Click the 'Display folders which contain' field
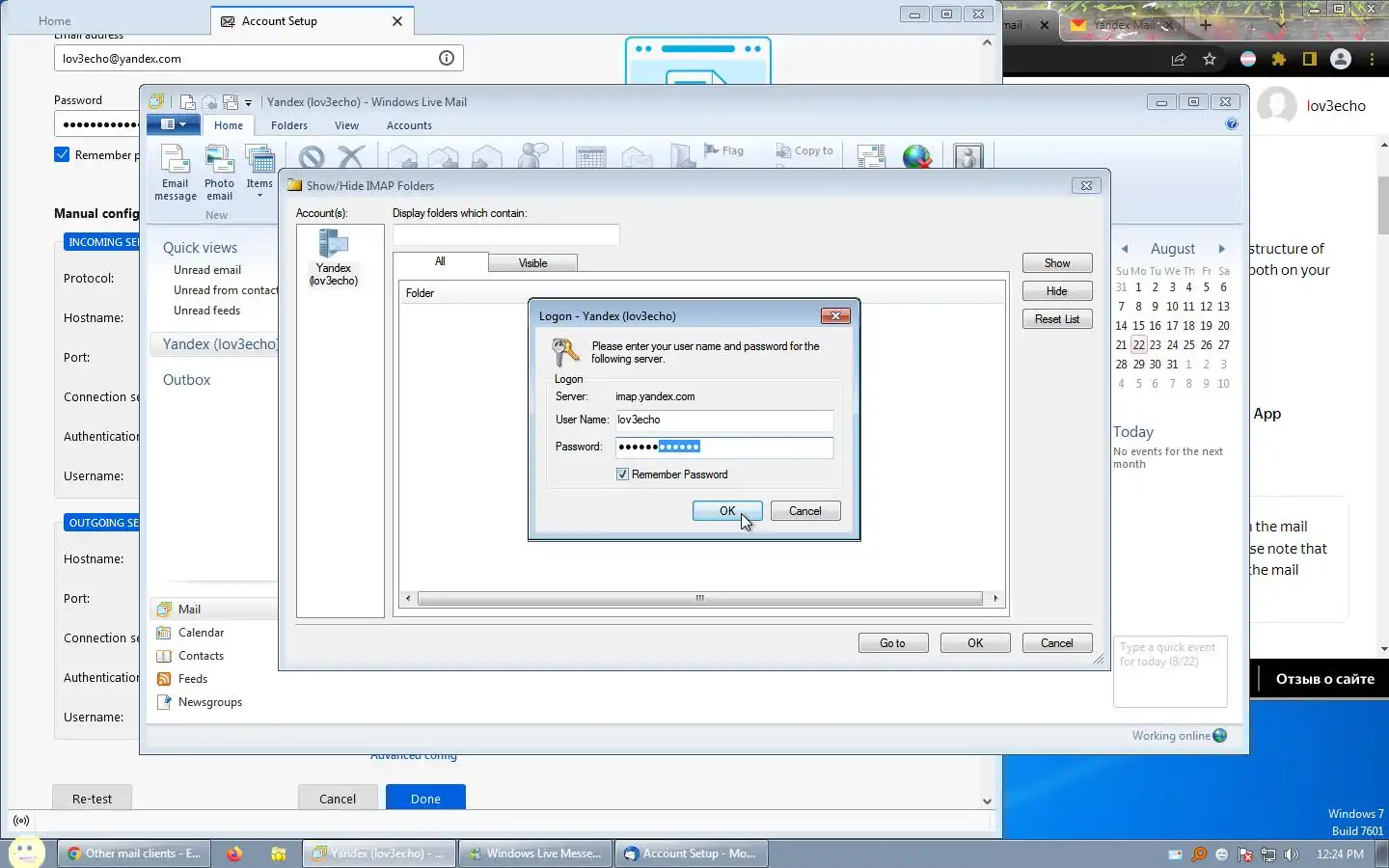The width and height of the screenshot is (1389, 868). pyautogui.click(x=506, y=234)
